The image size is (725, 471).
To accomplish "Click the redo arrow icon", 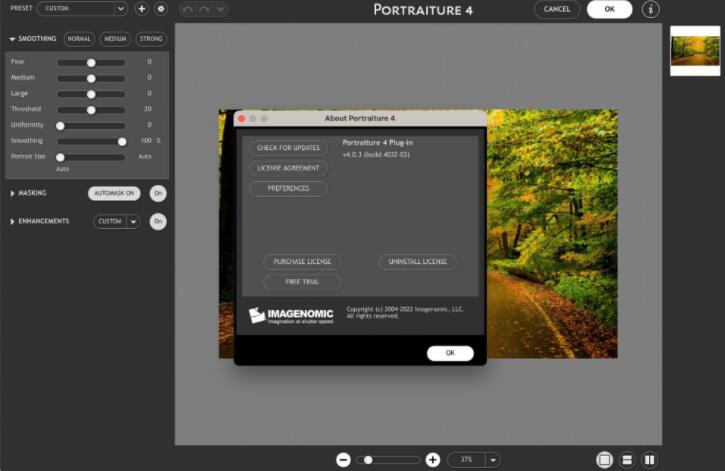I will click(x=204, y=9).
